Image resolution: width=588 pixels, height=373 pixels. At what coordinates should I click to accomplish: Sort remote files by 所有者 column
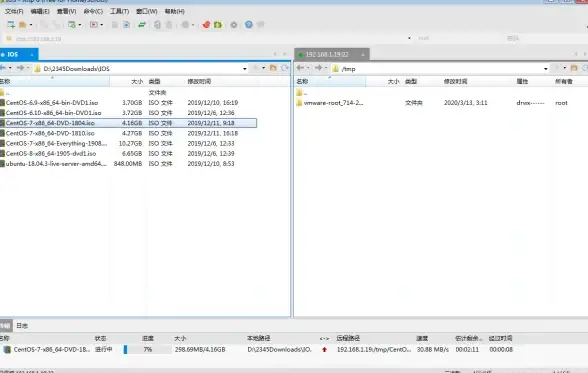click(x=564, y=81)
